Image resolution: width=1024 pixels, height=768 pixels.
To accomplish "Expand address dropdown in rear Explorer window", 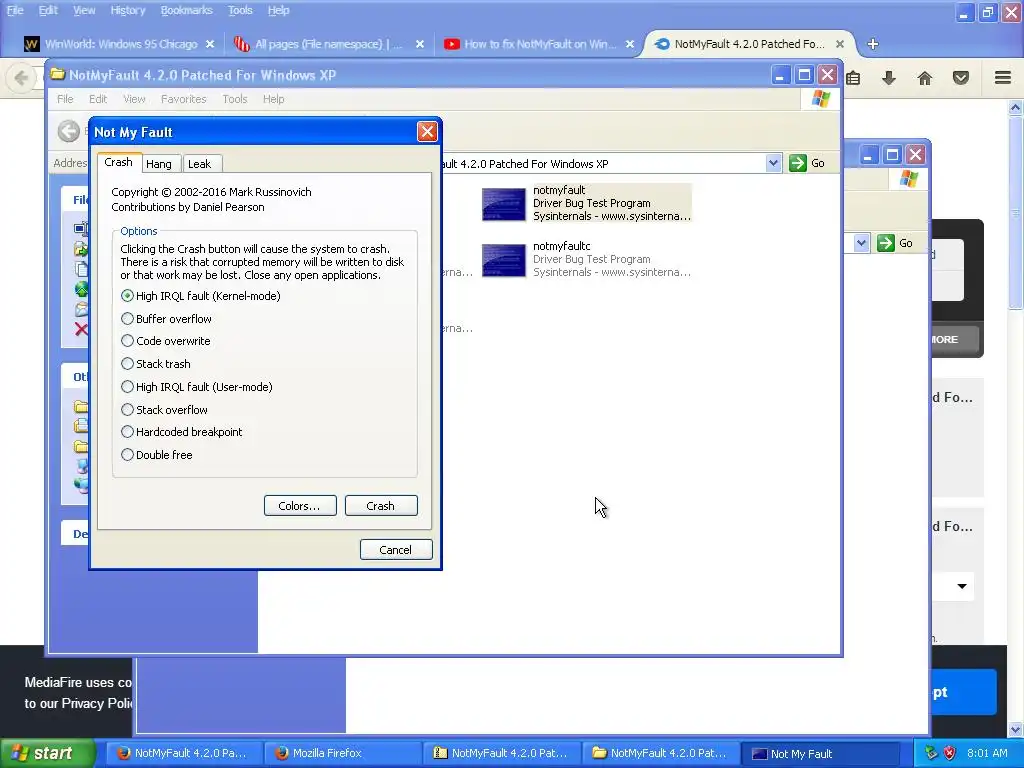I will coord(861,243).
